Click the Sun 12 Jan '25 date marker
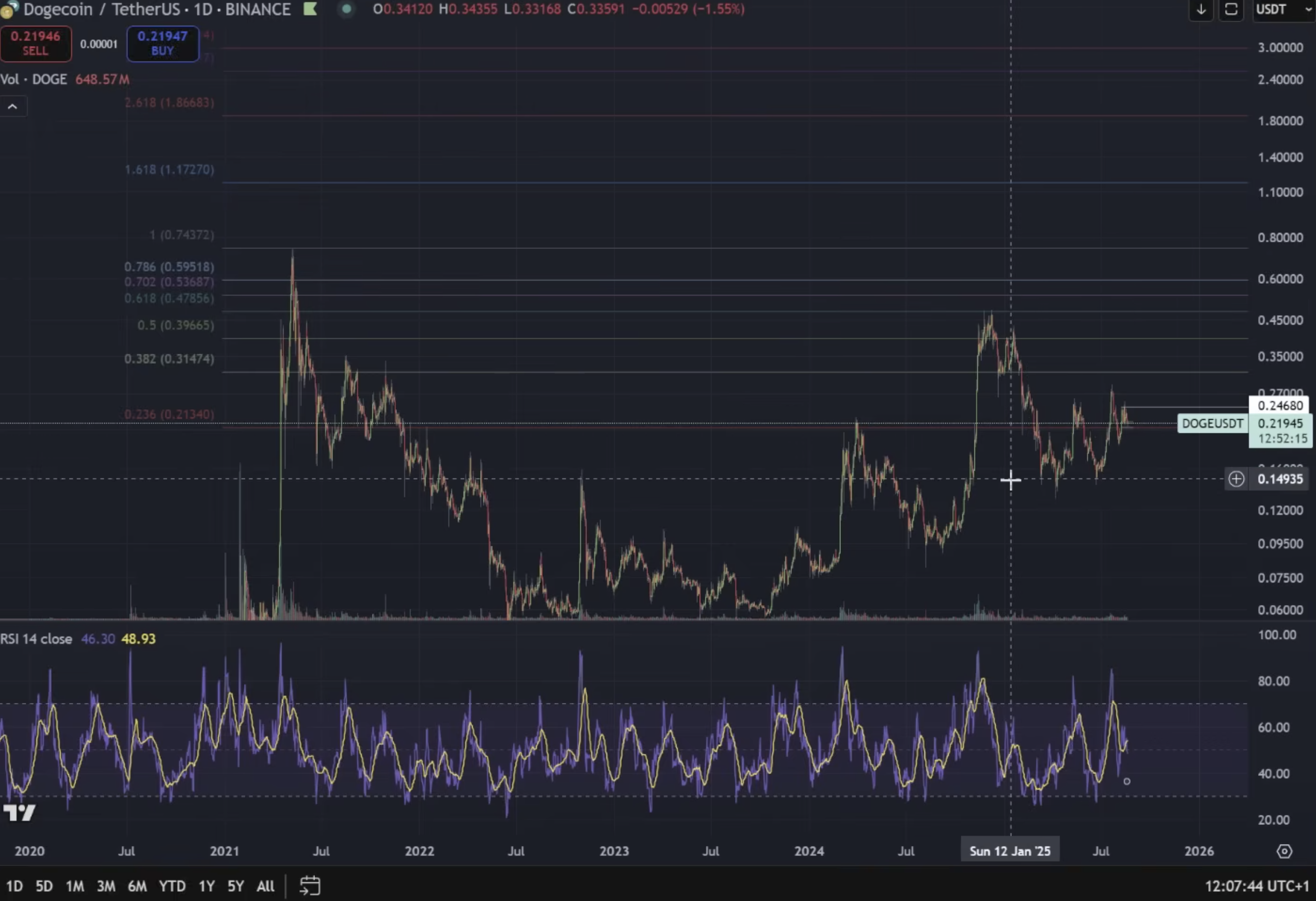The image size is (1316, 901). 1010,851
